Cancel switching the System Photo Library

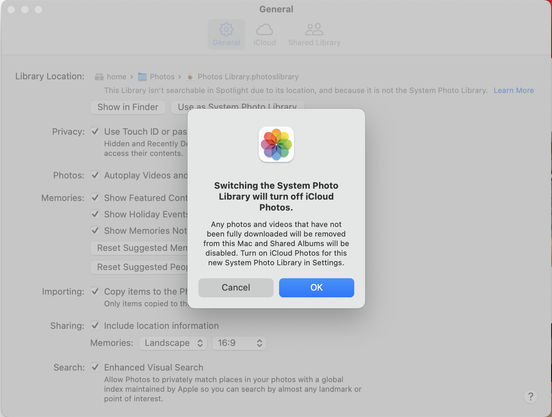point(236,288)
